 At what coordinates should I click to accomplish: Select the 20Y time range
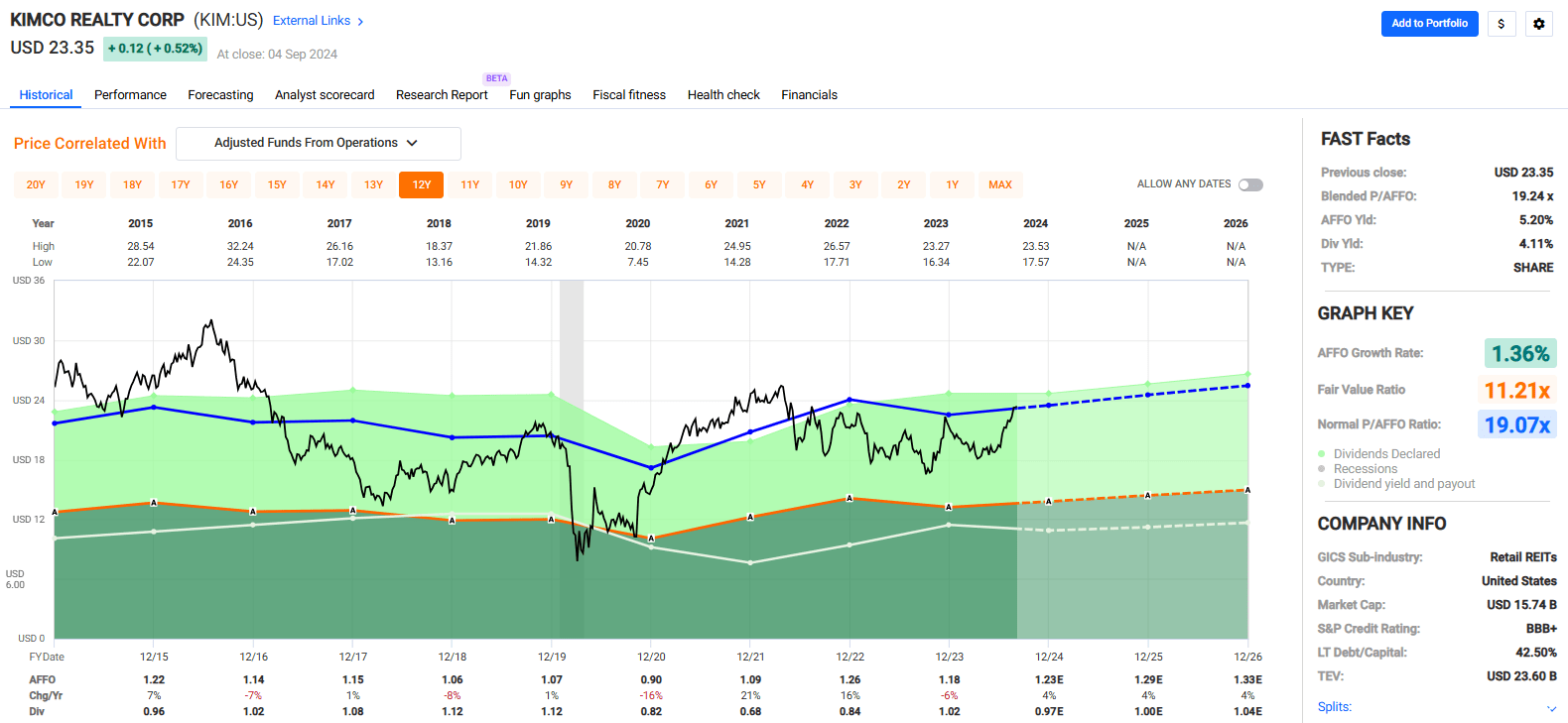36,184
